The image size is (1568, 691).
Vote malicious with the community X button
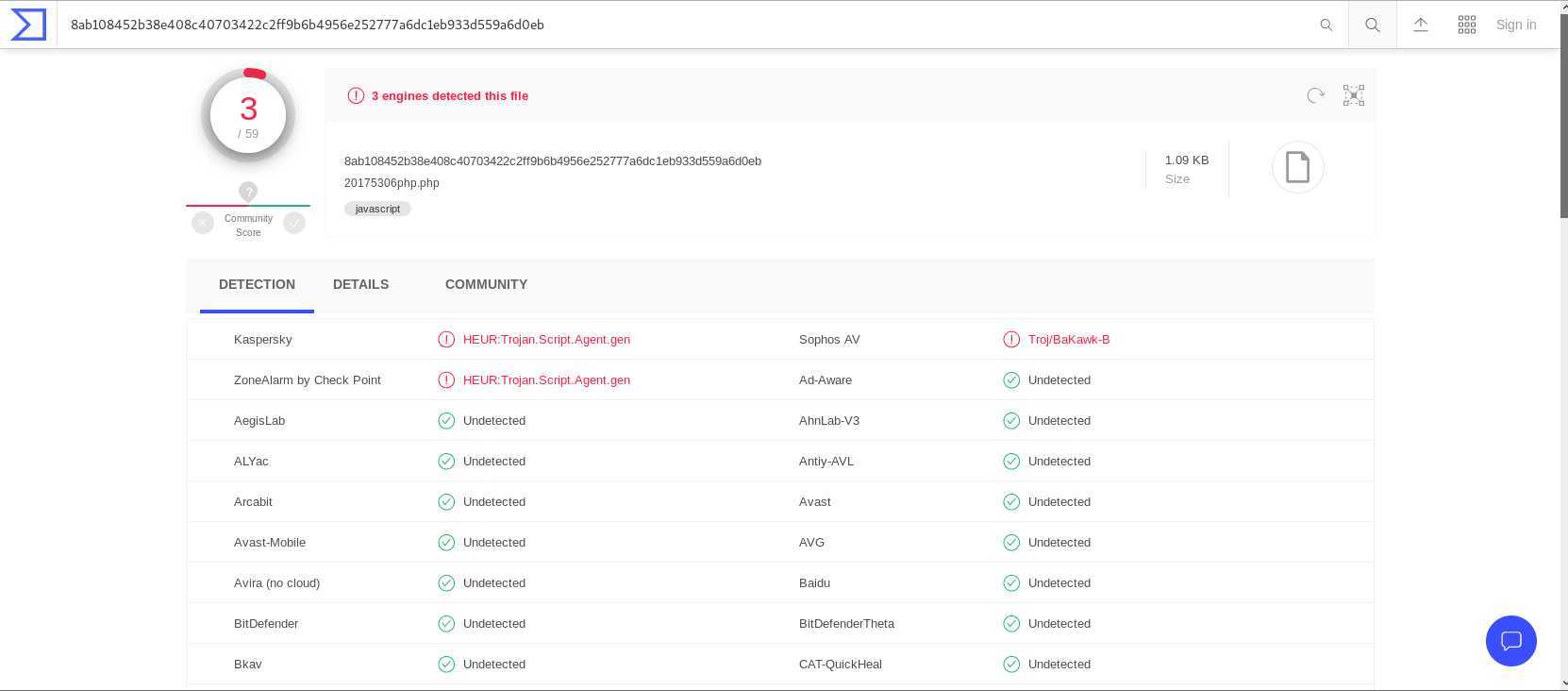[203, 223]
